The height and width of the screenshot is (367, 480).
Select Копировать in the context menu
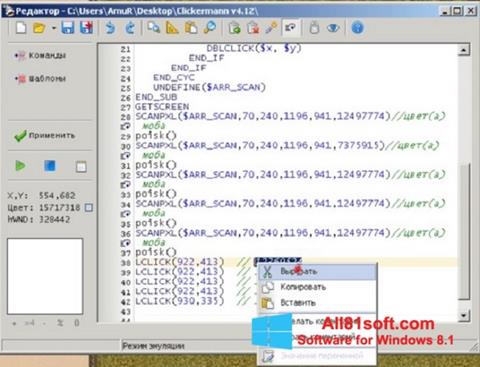318,287
